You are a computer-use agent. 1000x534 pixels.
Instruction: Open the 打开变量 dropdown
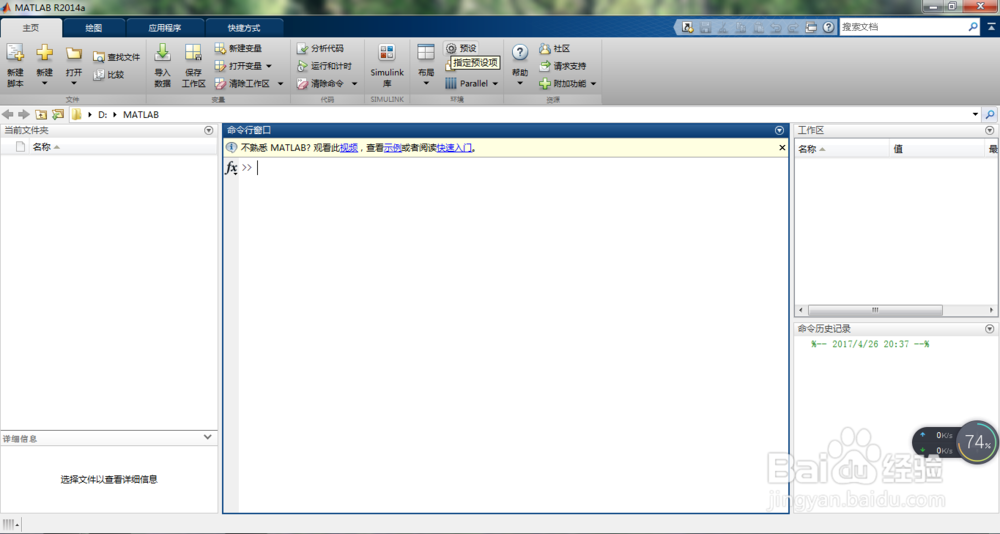pos(269,66)
